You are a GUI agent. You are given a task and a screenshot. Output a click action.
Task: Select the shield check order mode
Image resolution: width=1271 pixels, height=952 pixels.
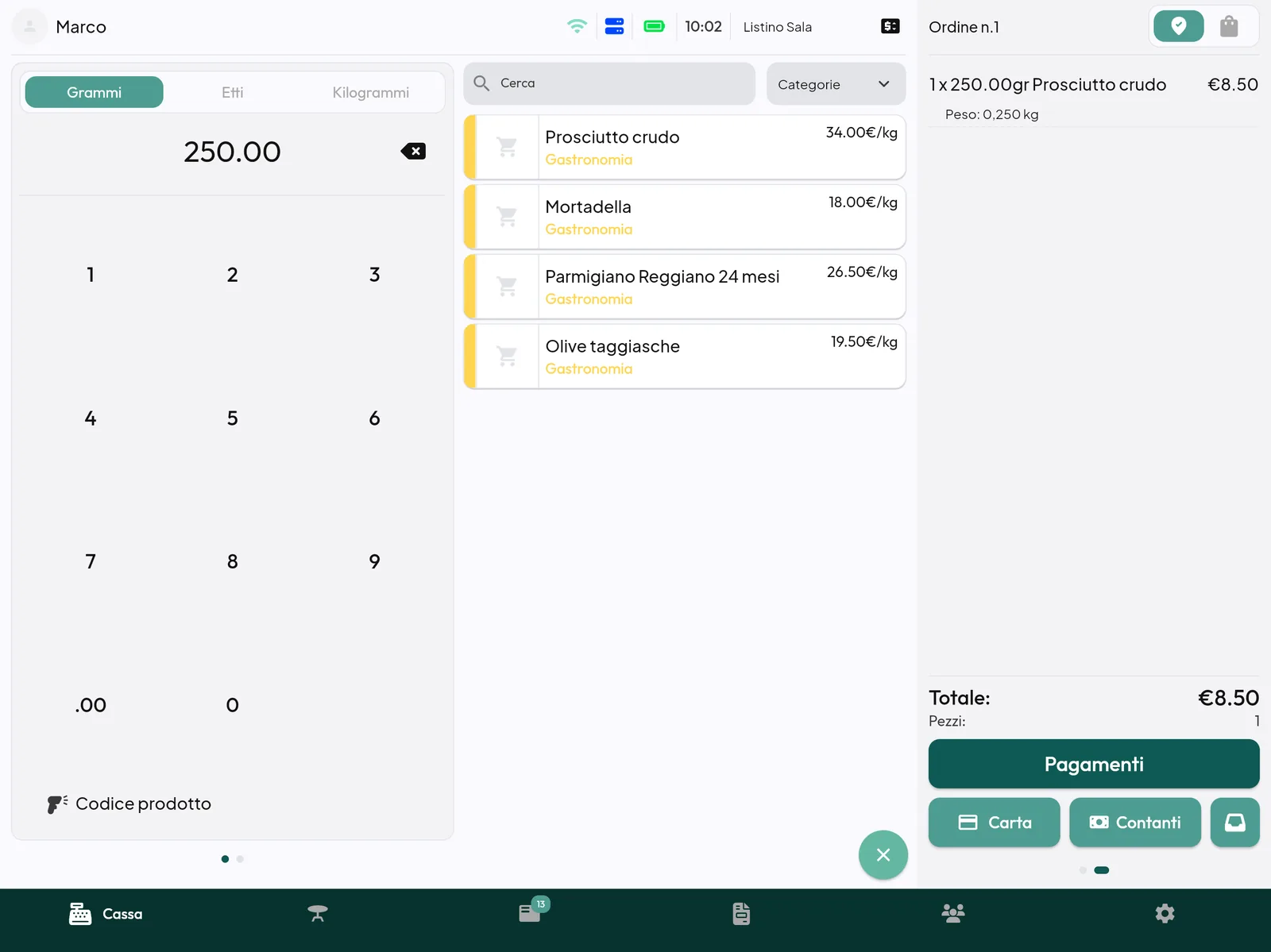(1178, 26)
